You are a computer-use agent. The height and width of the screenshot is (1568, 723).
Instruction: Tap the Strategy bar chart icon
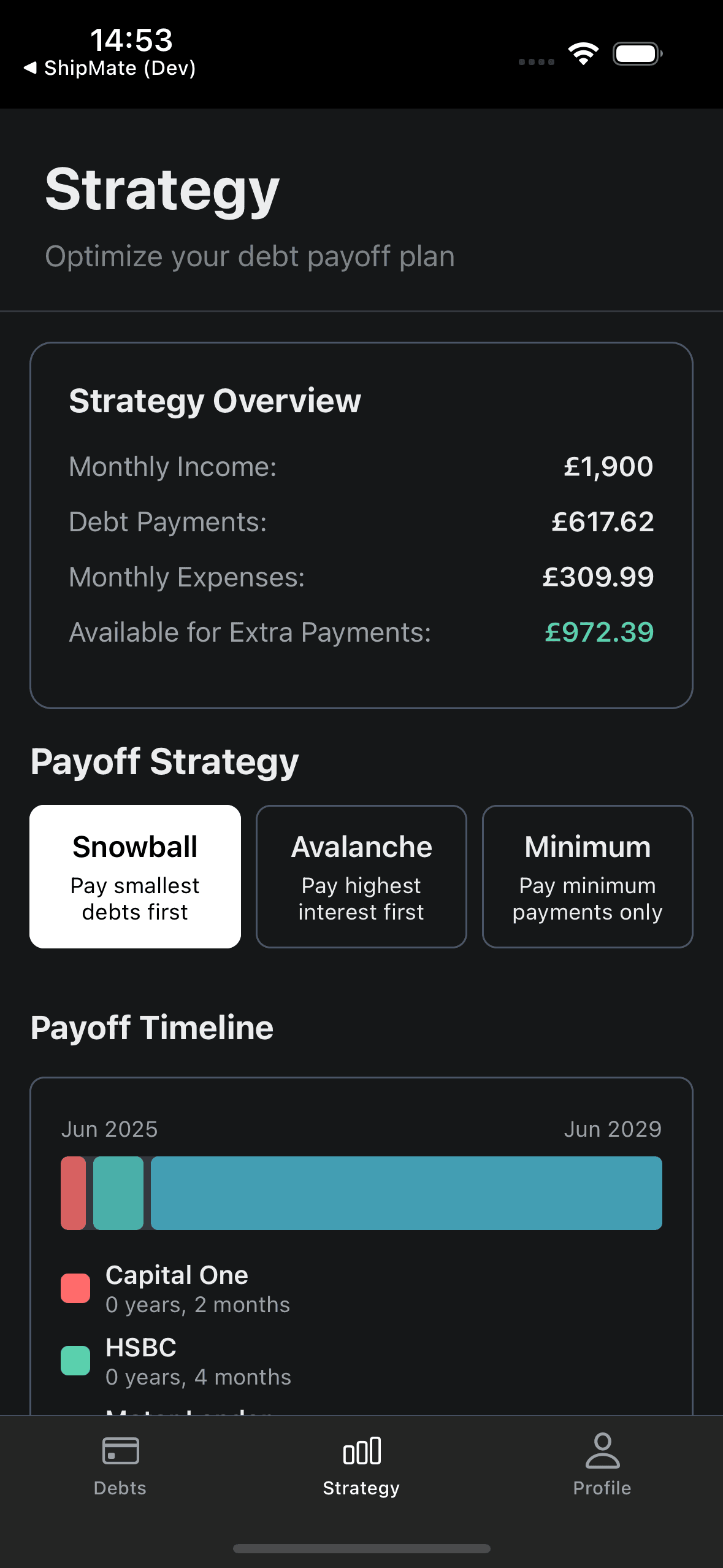coord(362,1451)
